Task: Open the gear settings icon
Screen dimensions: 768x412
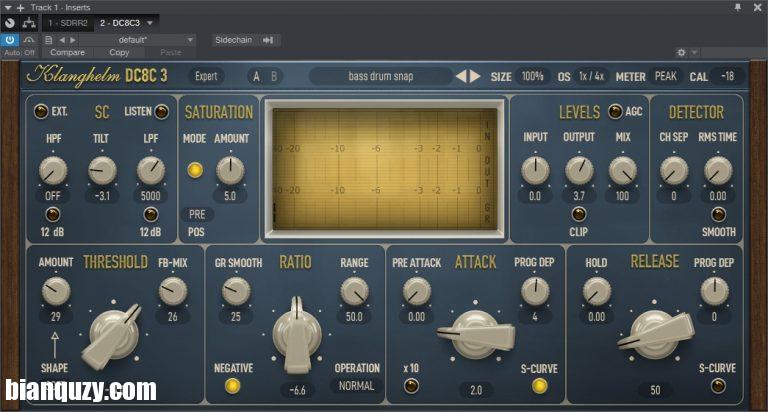Action: [x=681, y=52]
